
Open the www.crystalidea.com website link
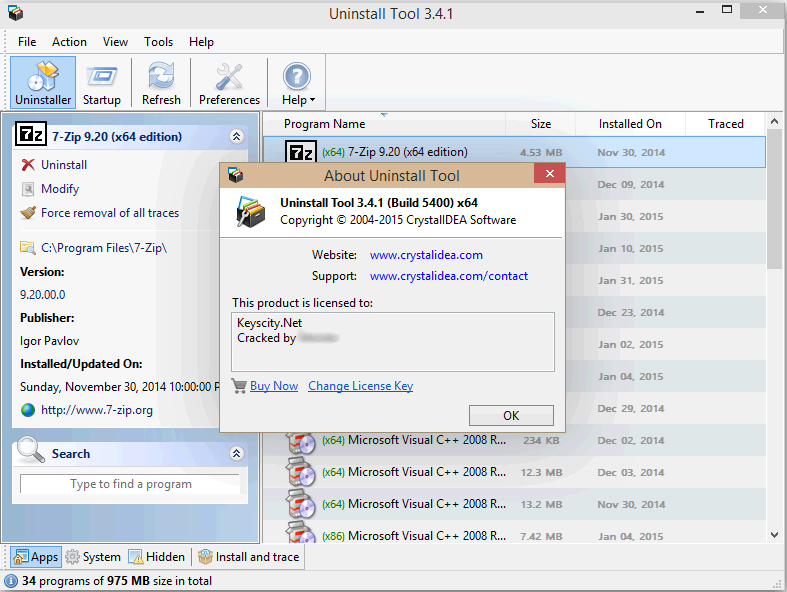click(x=426, y=255)
